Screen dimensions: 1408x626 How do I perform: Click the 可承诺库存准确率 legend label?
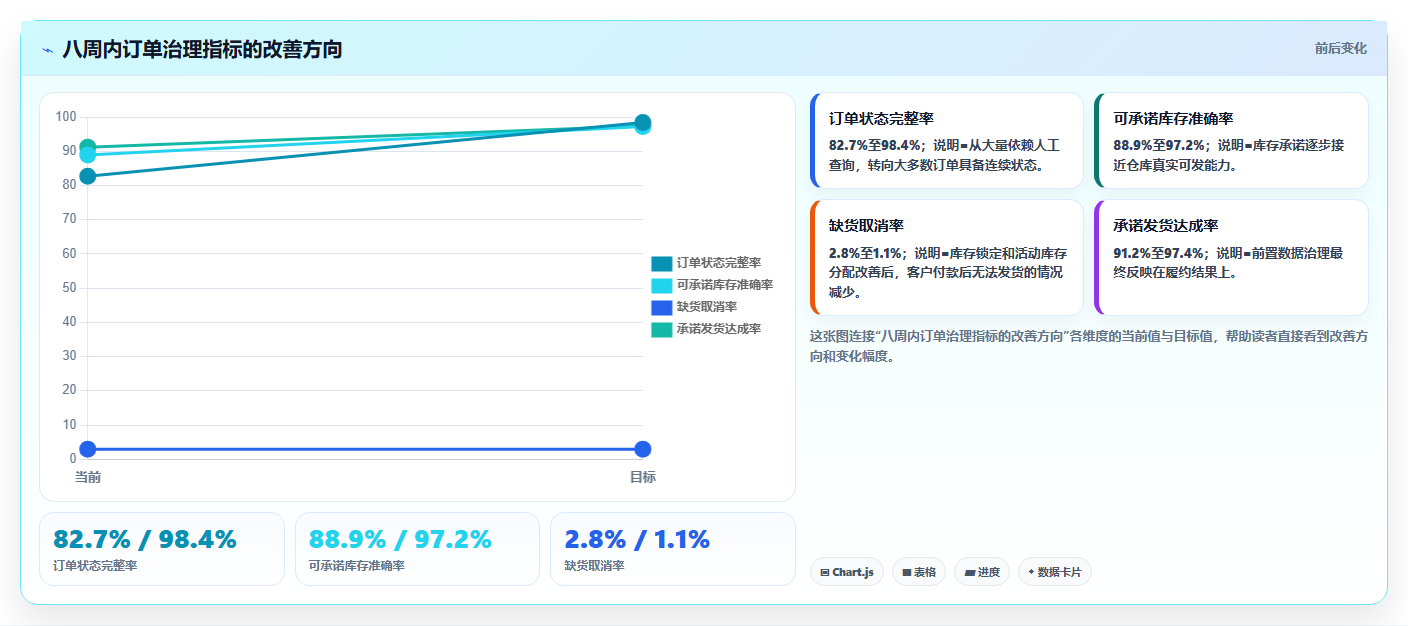724,285
